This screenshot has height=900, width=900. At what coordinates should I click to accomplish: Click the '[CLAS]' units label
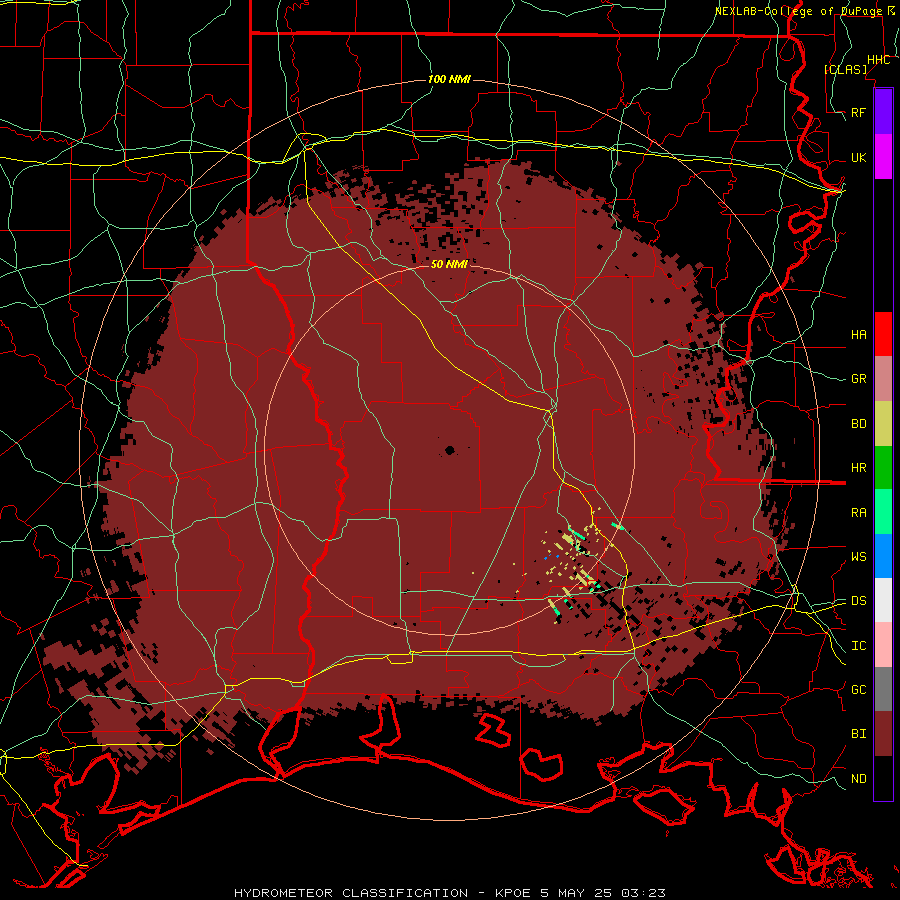pos(845,69)
